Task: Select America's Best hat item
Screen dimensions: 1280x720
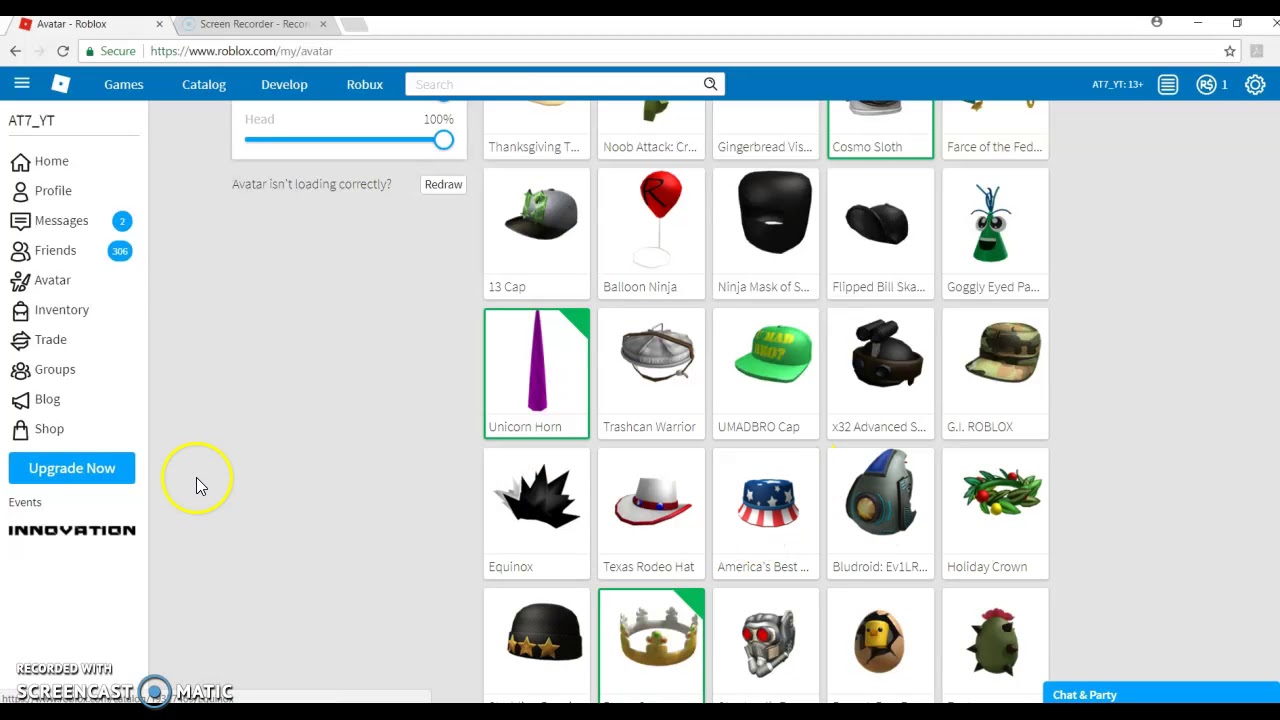Action: coord(766,513)
